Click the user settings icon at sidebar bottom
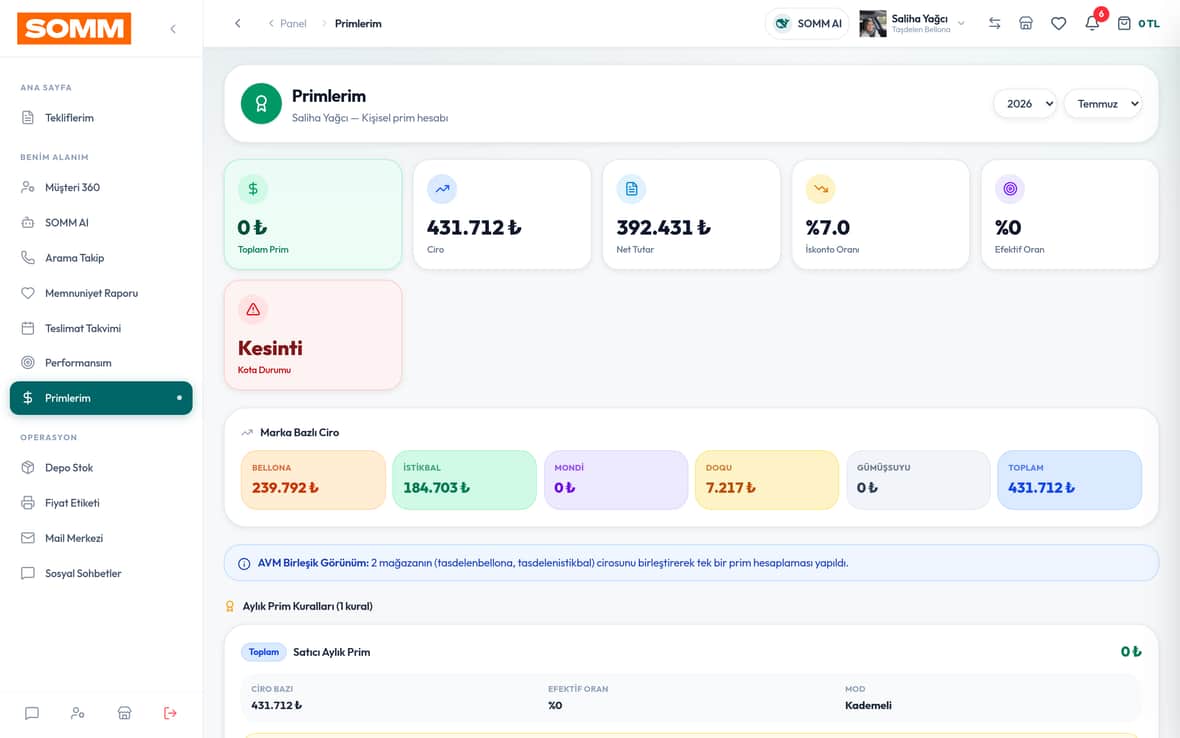The width and height of the screenshot is (1180, 738). [x=78, y=712]
